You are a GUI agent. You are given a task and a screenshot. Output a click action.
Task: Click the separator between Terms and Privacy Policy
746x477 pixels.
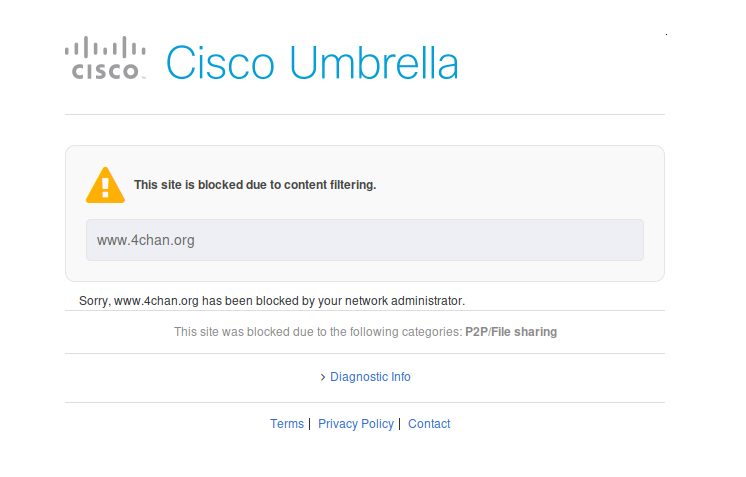click(310, 424)
